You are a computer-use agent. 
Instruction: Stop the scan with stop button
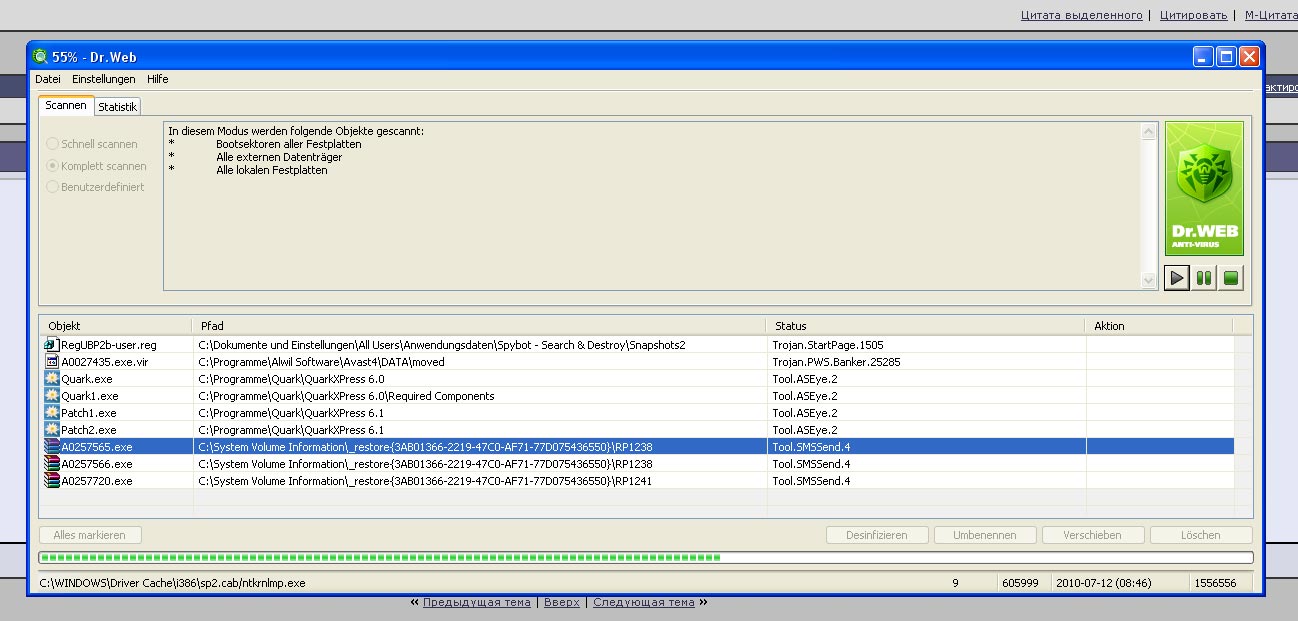[x=1232, y=278]
